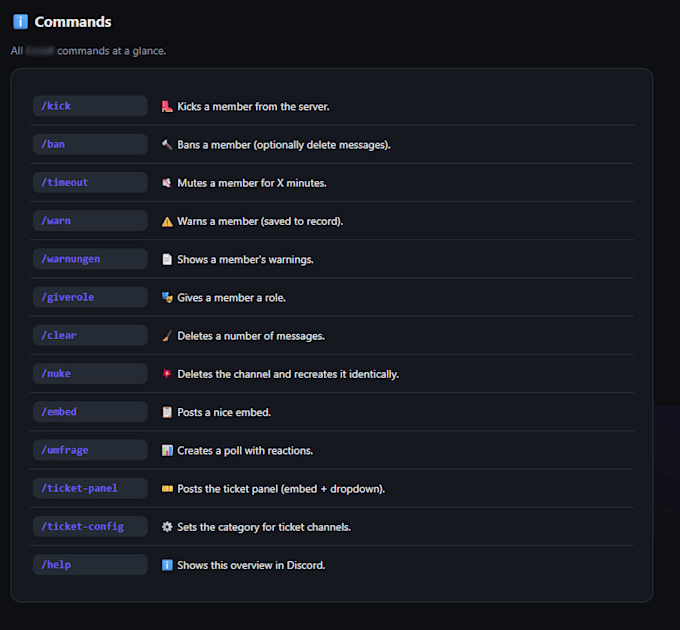Click 'Gives a member a role.' text
680x630 pixels.
point(232,297)
